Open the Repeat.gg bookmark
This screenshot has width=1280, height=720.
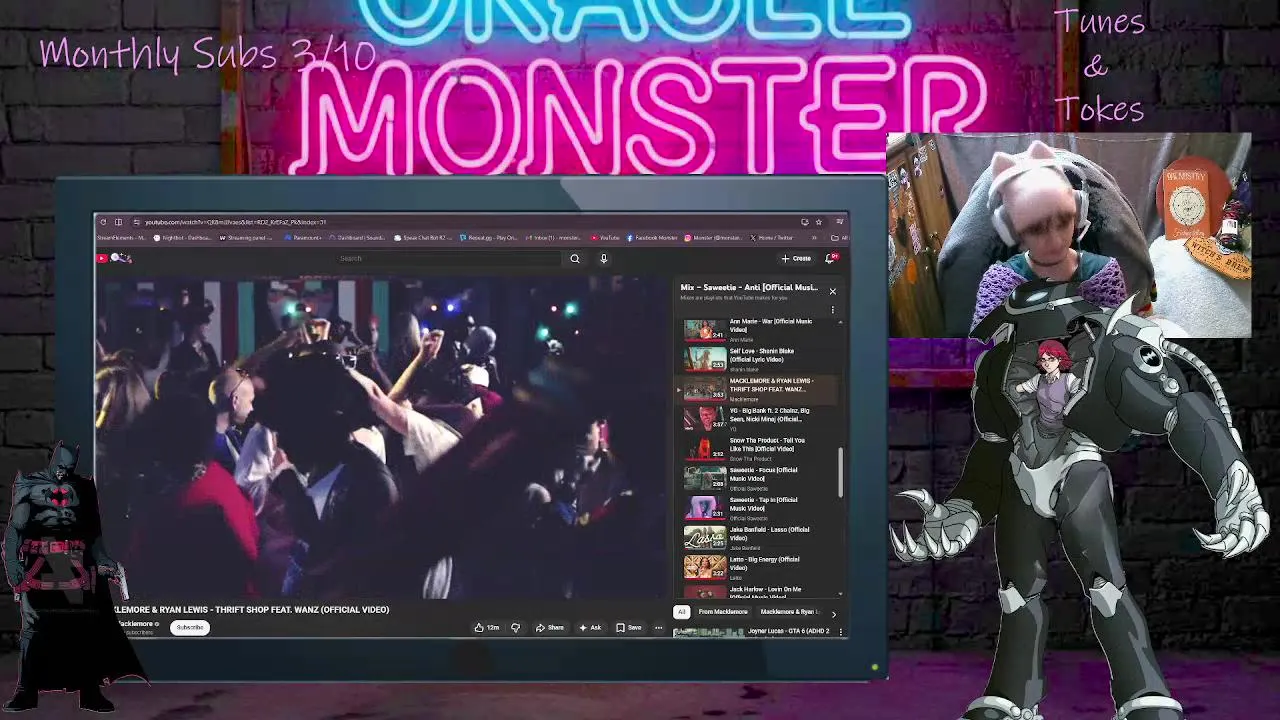489,238
